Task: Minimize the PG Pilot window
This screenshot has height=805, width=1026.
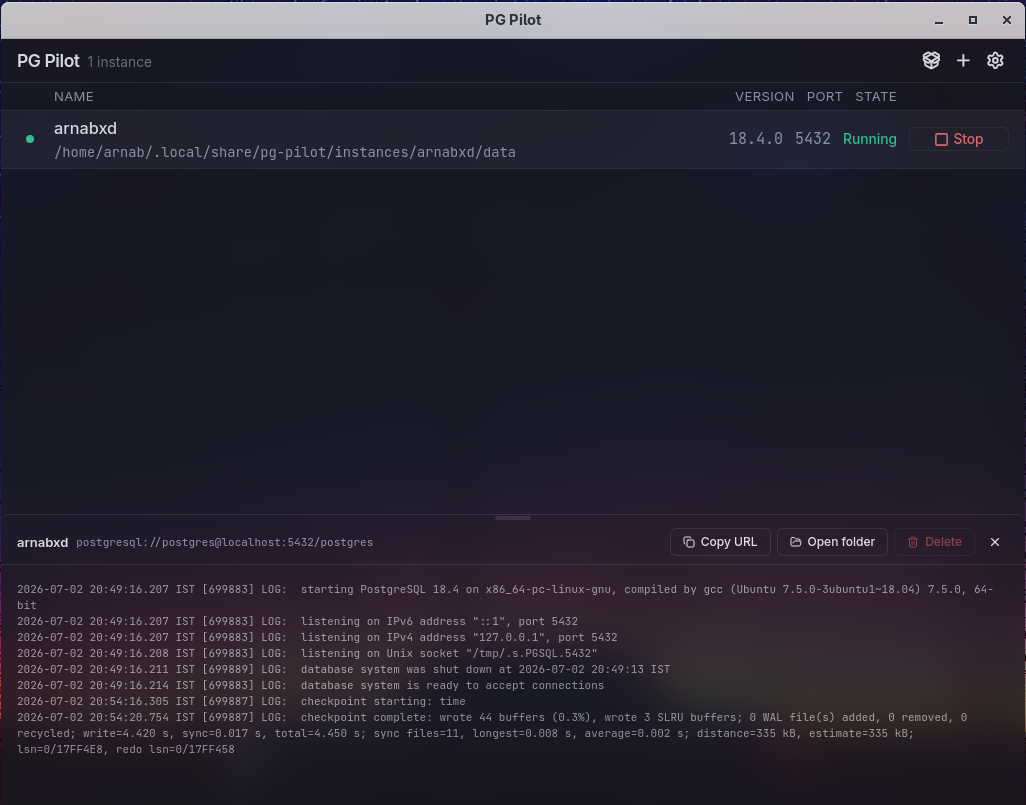Action: pyautogui.click(x=939, y=20)
